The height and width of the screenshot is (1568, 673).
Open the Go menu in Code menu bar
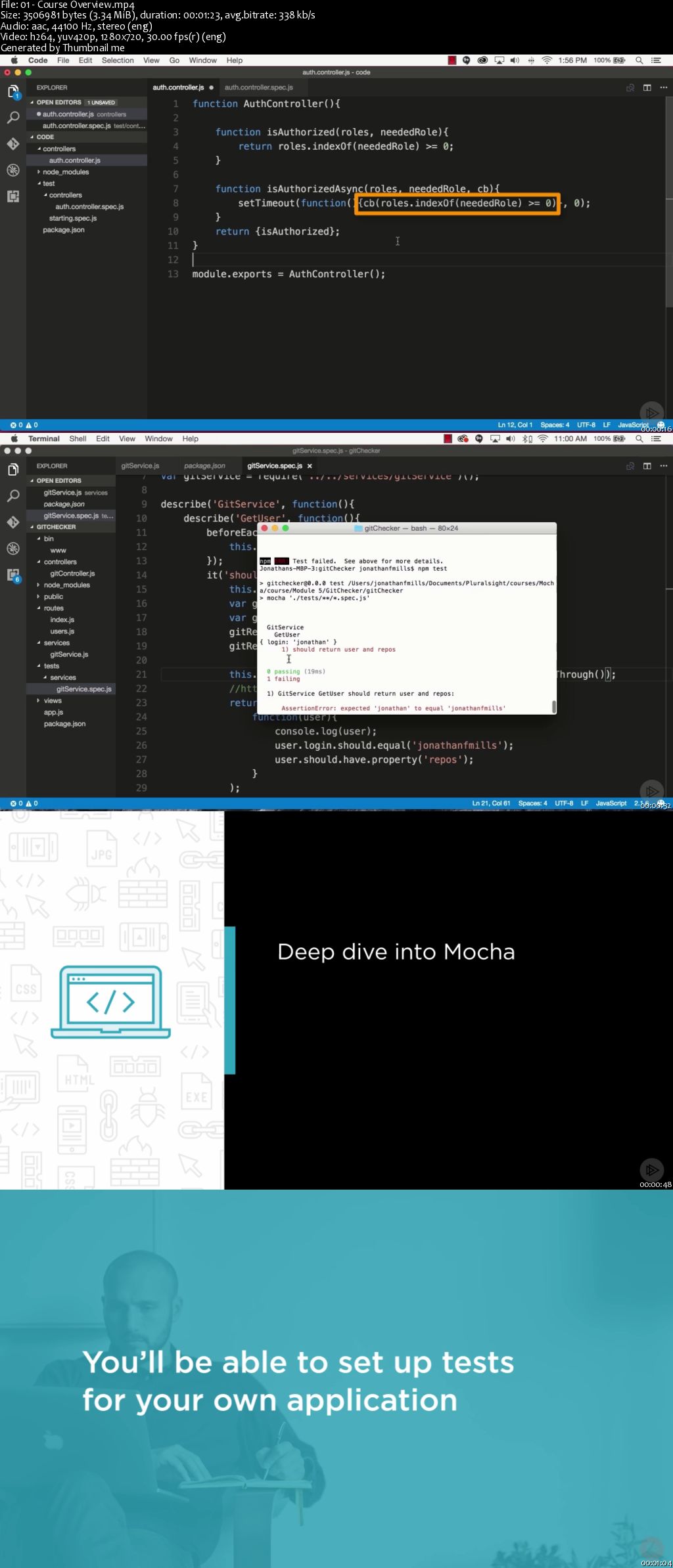(x=174, y=60)
